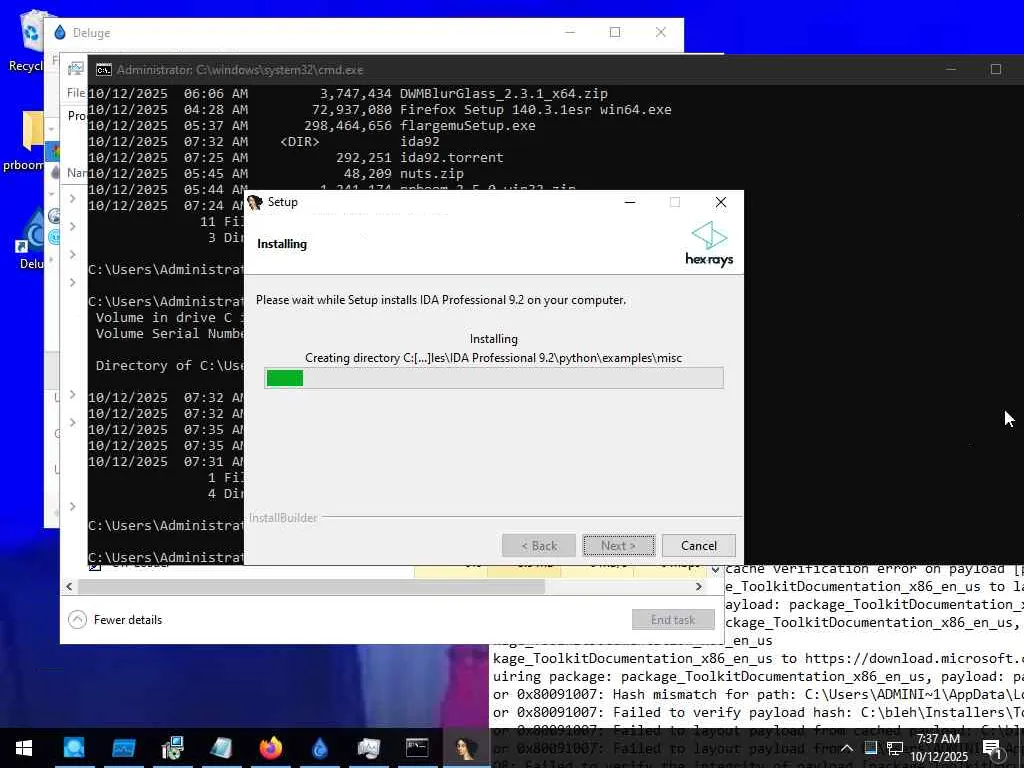1024x768 pixels.
Task: Click the computer installer taskbar icon
Action: 172,748
